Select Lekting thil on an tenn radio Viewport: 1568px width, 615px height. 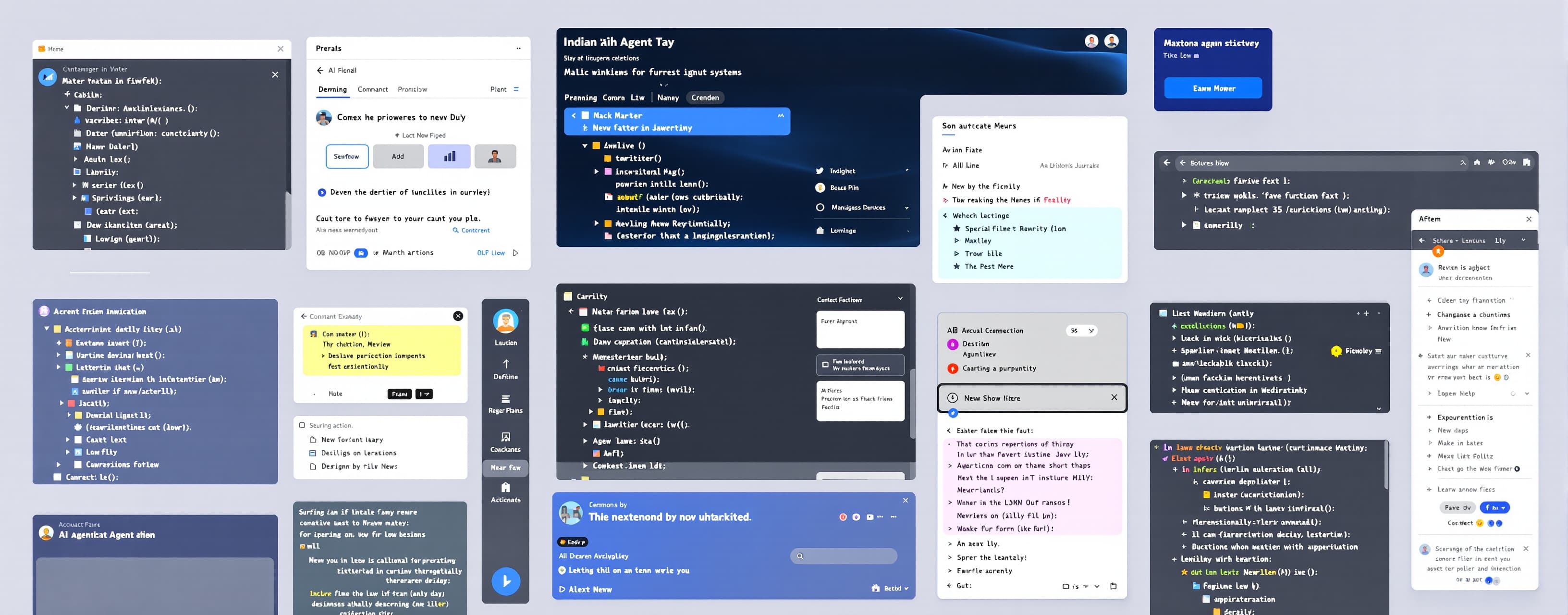click(562, 570)
